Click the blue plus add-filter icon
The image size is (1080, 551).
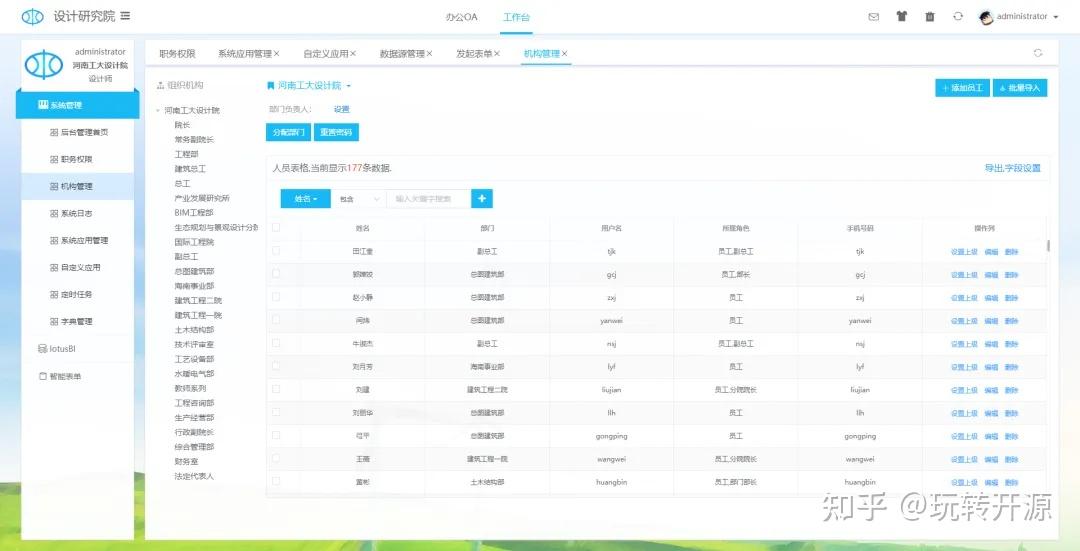(481, 199)
